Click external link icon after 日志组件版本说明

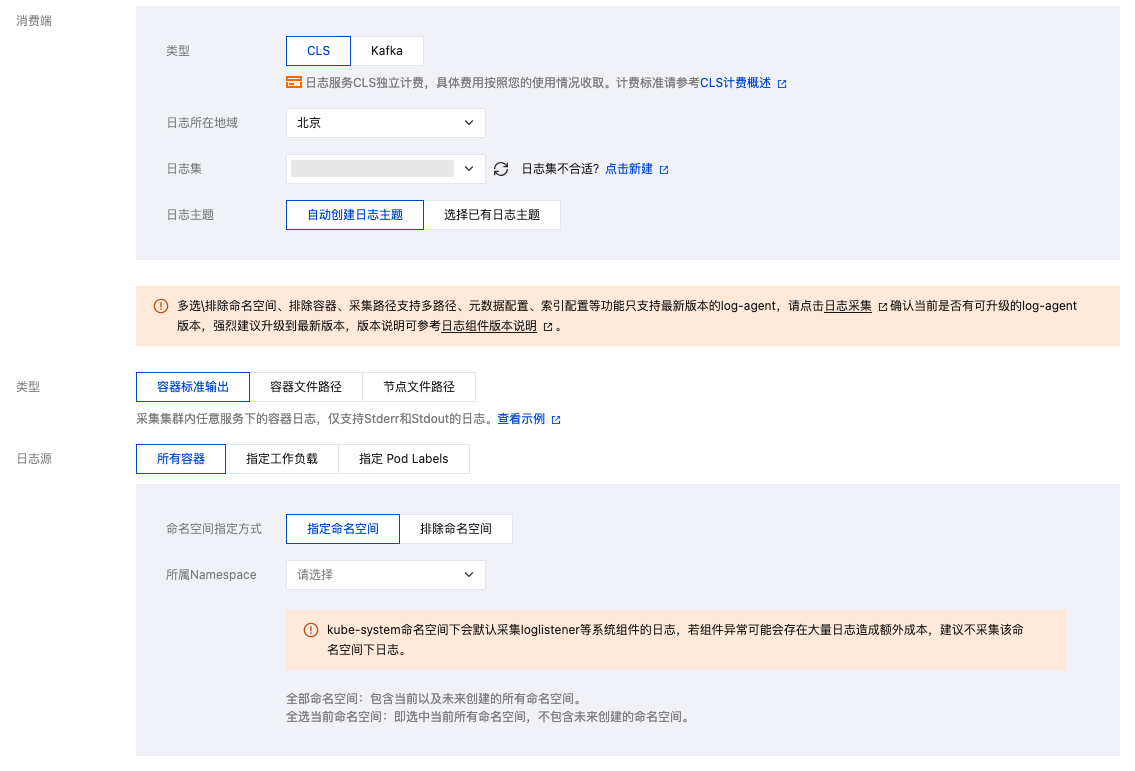pos(548,327)
